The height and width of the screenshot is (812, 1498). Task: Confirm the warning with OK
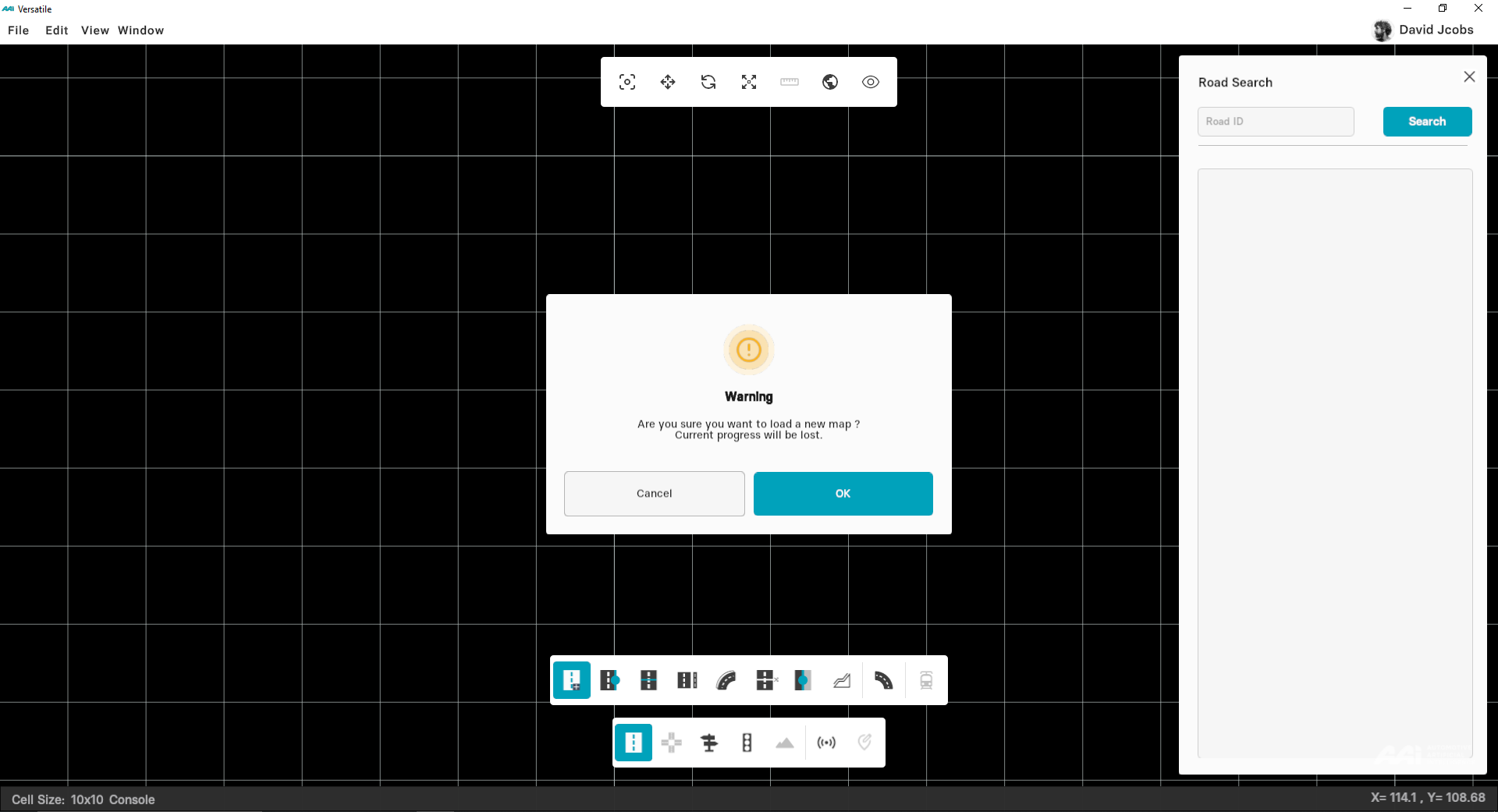(843, 494)
